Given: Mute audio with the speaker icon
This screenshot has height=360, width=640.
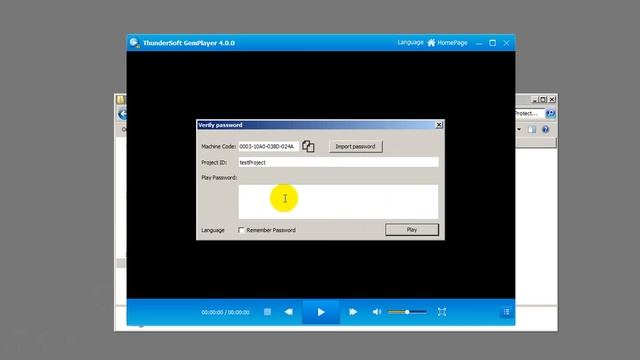Looking at the screenshot, I should (x=376, y=312).
